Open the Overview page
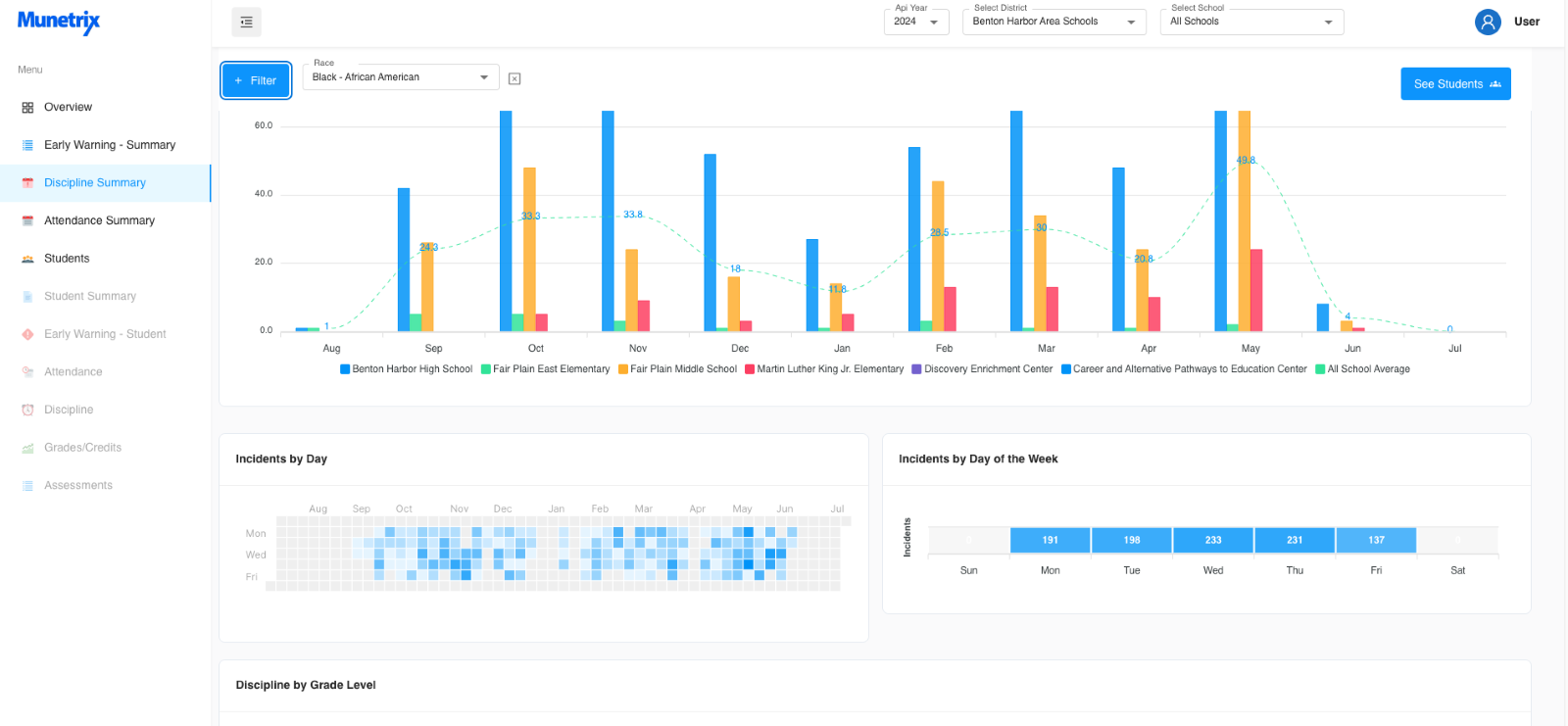Screen dimensions: 1568x726 click(x=68, y=107)
